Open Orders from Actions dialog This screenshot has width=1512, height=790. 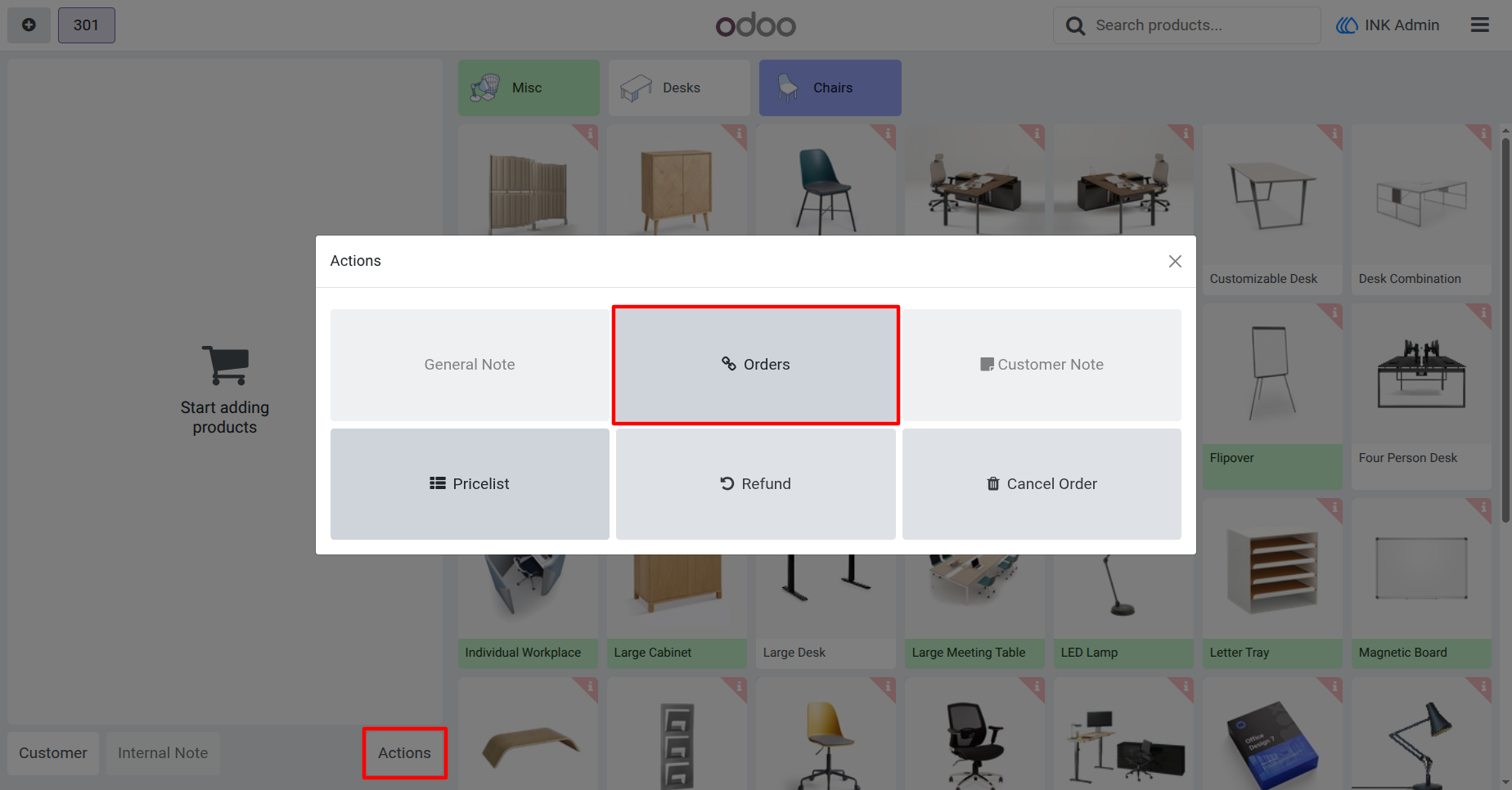(756, 365)
